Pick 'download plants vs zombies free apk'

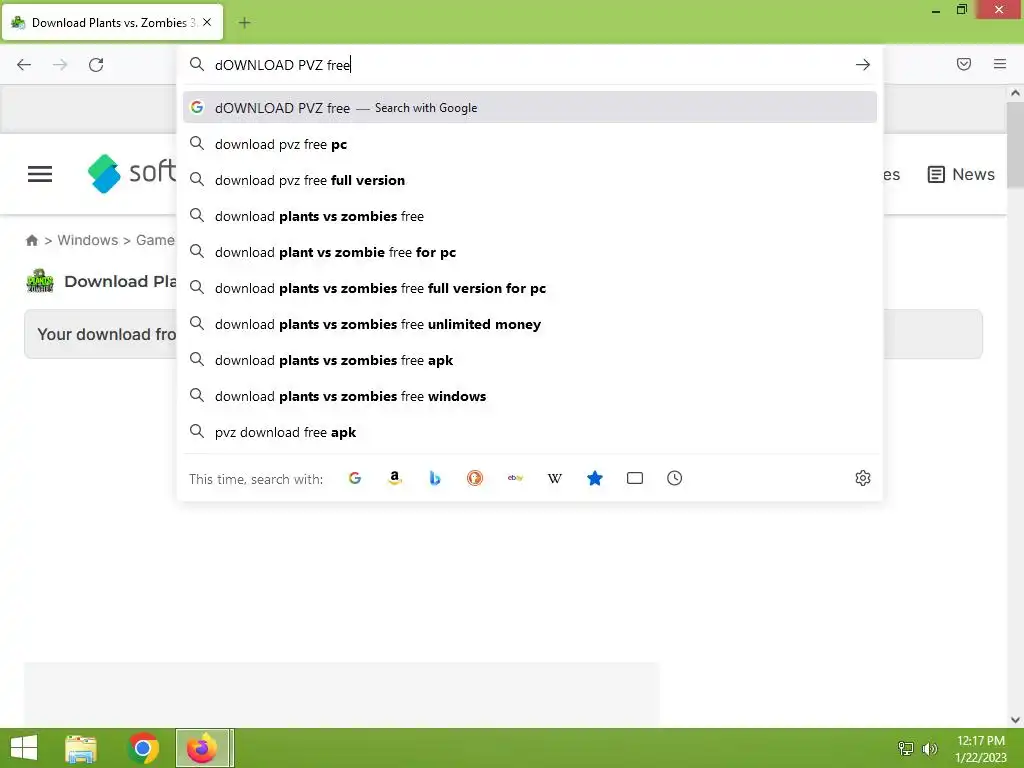pos(530,360)
